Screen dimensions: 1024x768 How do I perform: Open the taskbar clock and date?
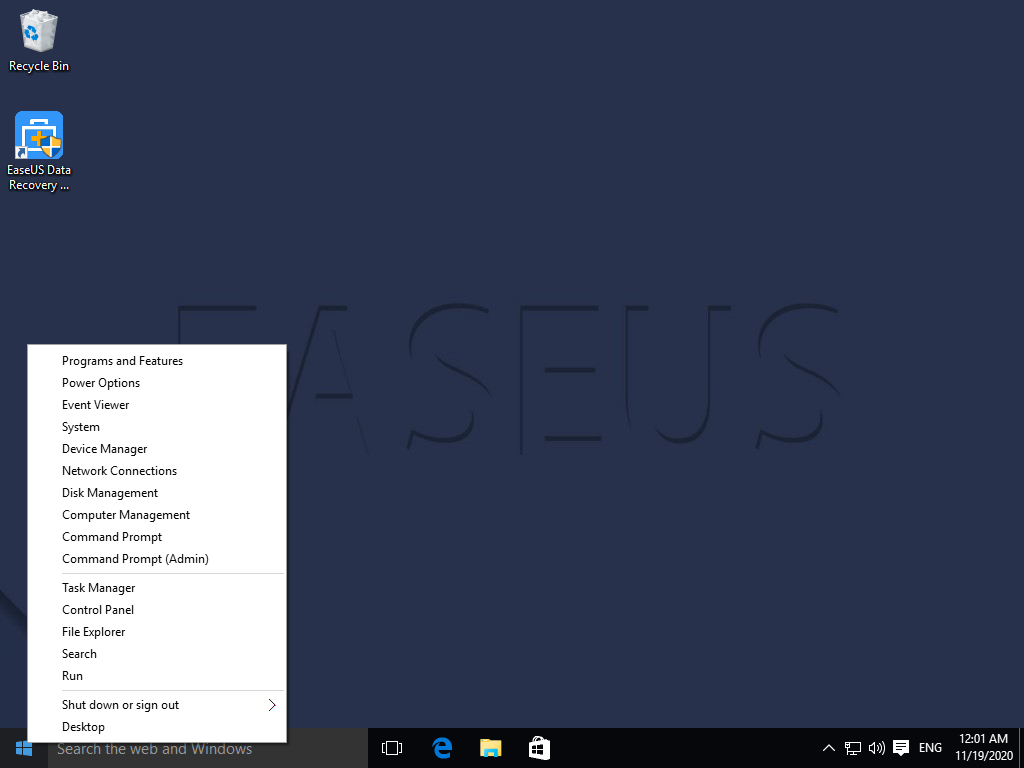(984, 748)
